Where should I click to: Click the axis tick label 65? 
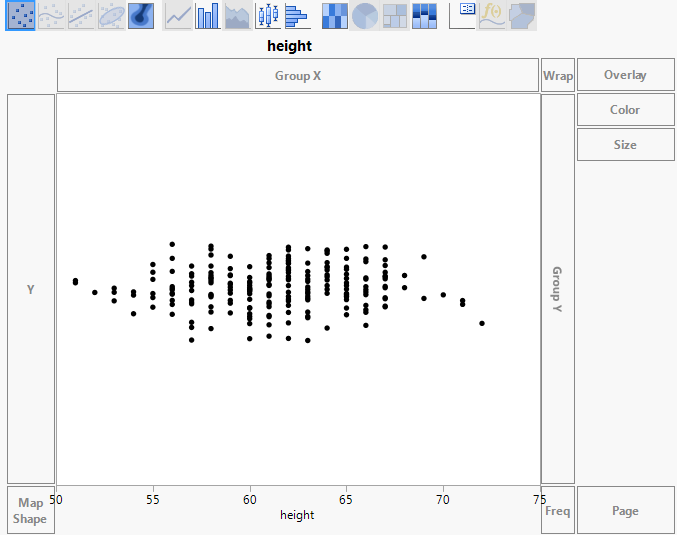tap(346, 500)
